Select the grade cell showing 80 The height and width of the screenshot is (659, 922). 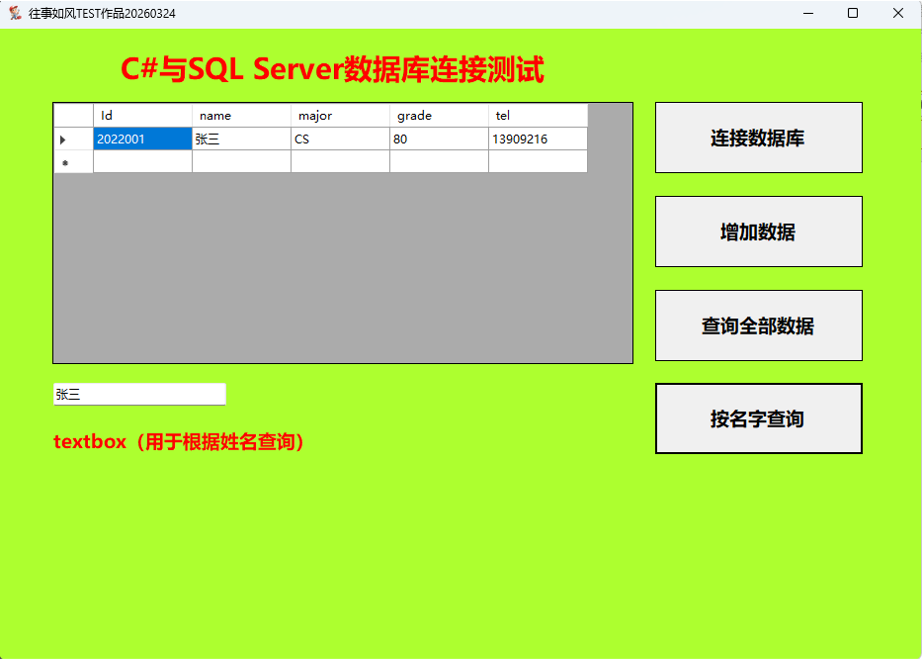click(438, 140)
